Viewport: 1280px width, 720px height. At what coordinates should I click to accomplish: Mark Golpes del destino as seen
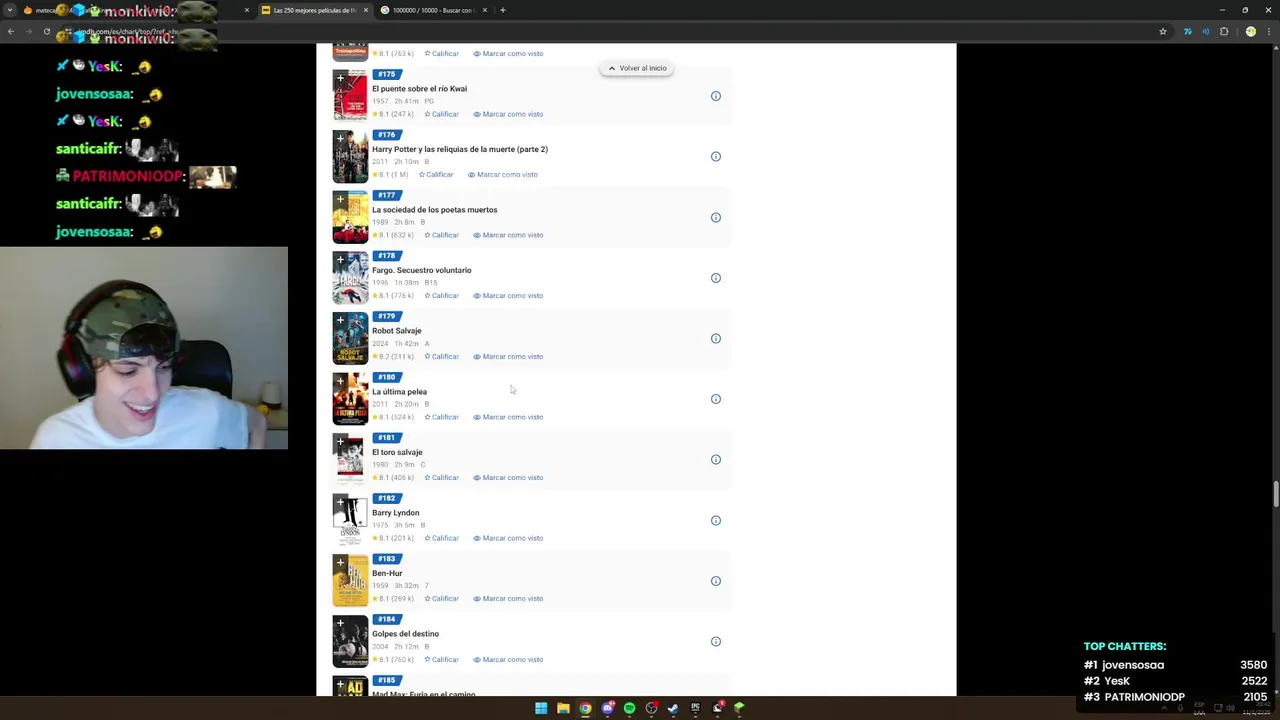508,659
